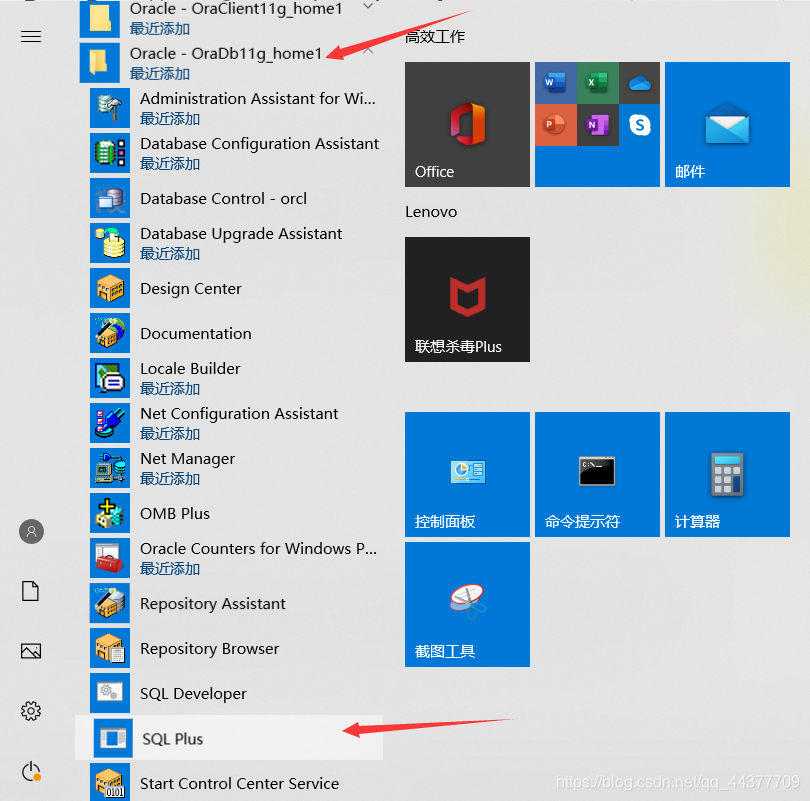This screenshot has width=810, height=801.
Task: Click the Repository Browser label
Action: pos(209,649)
